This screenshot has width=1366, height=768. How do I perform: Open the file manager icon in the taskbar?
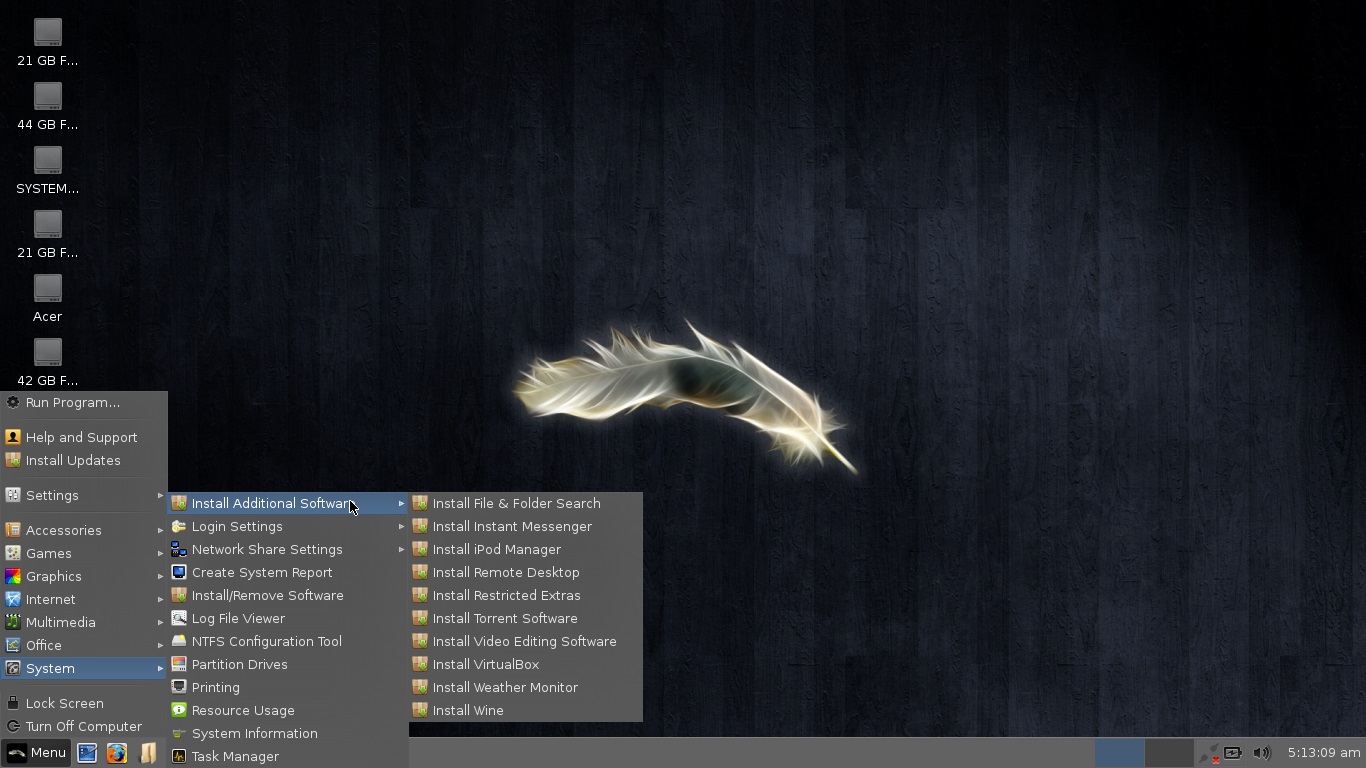click(147, 753)
